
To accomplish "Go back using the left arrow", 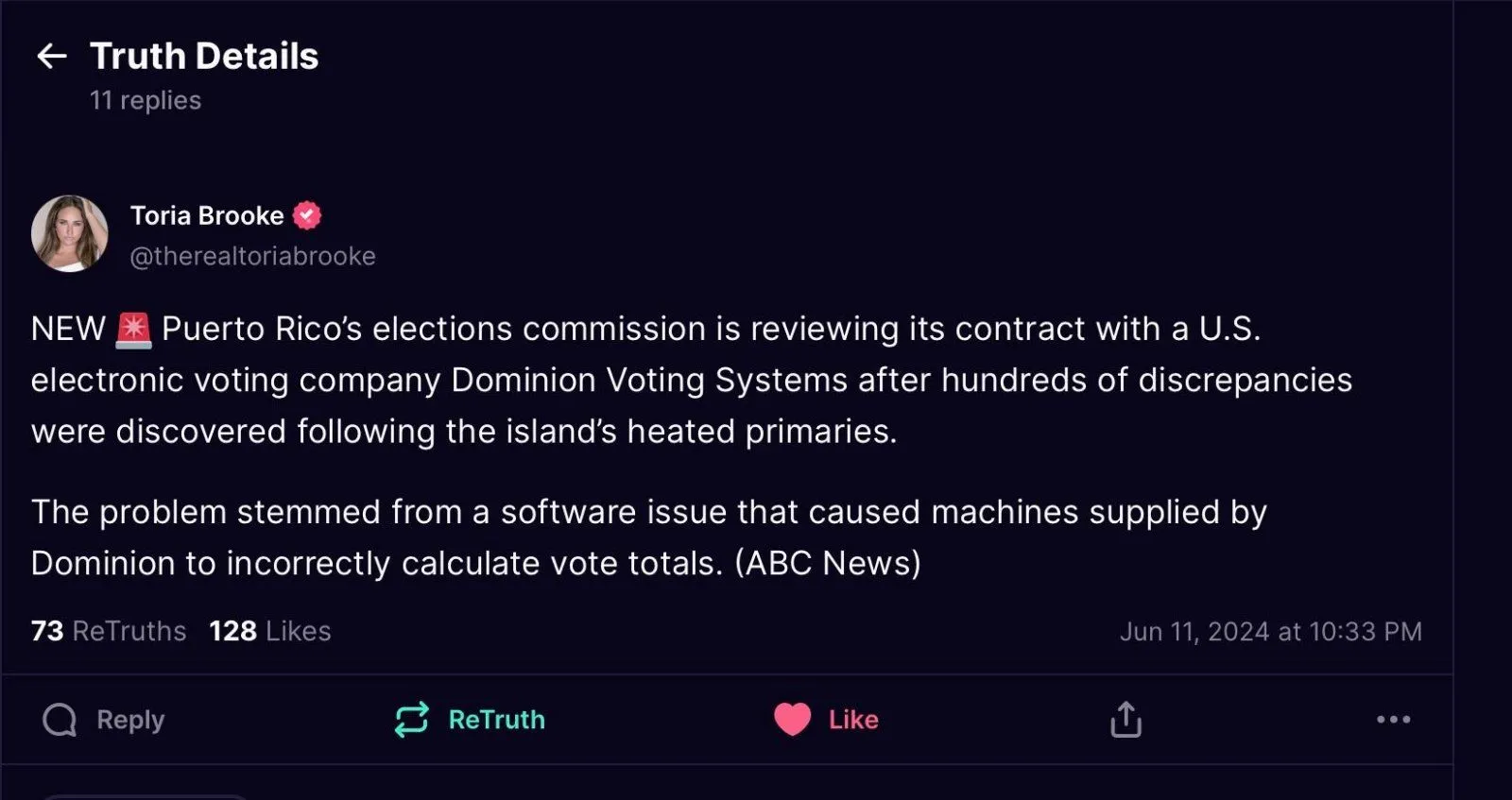I will pos(51,57).
